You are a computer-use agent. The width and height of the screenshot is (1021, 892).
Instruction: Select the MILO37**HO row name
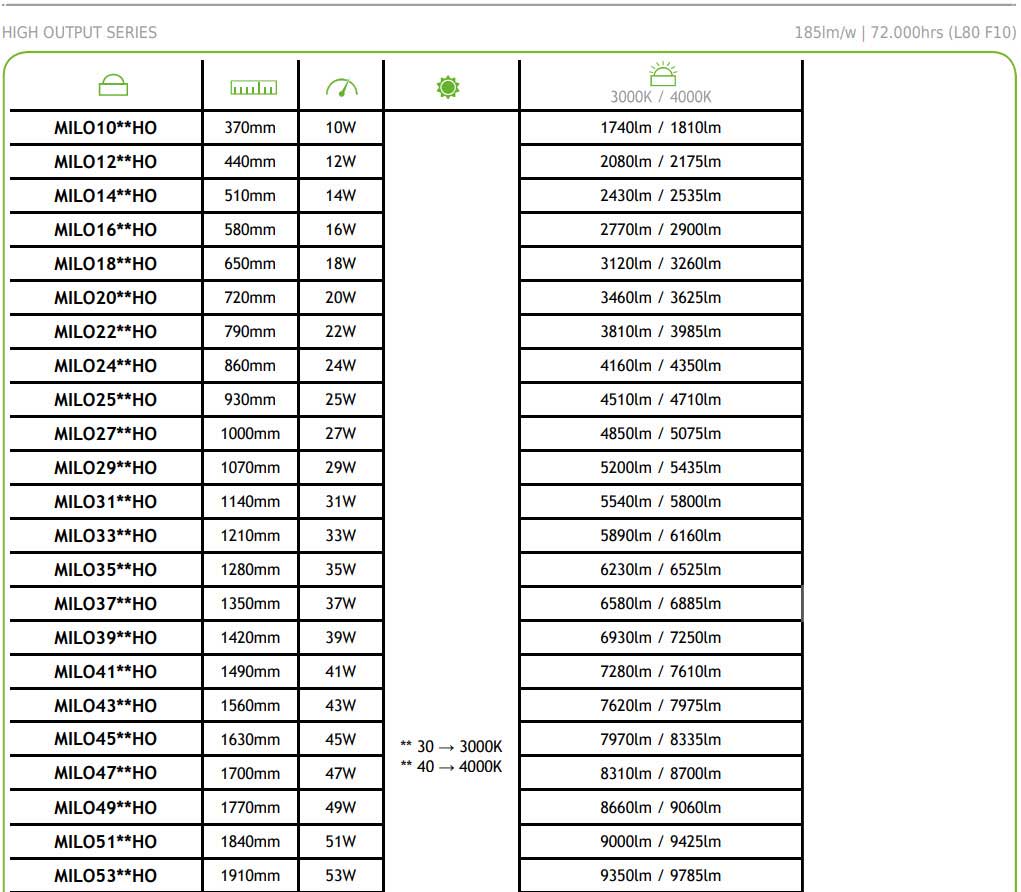coord(105,604)
